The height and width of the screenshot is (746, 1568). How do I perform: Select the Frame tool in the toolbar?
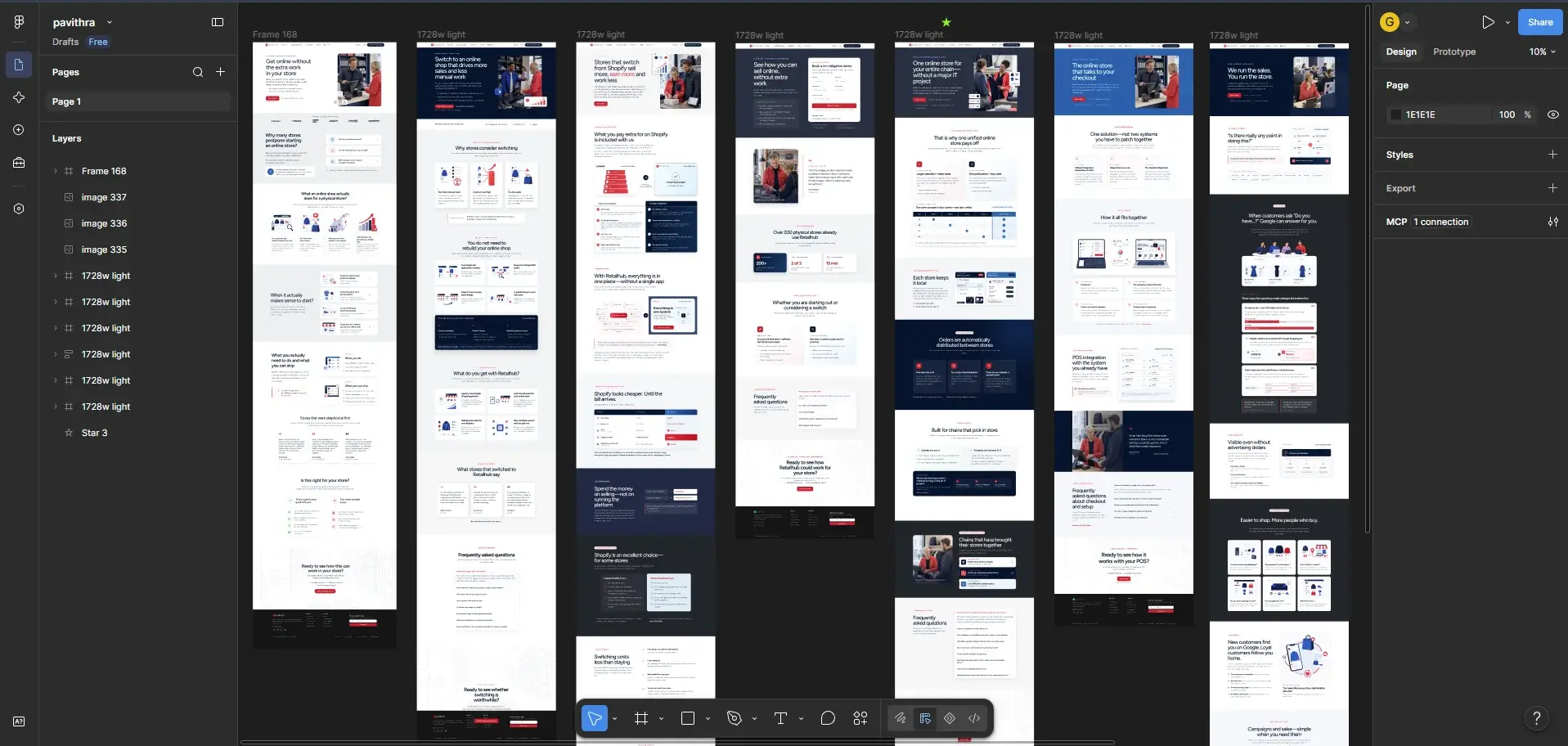click(x=641, y=718)
